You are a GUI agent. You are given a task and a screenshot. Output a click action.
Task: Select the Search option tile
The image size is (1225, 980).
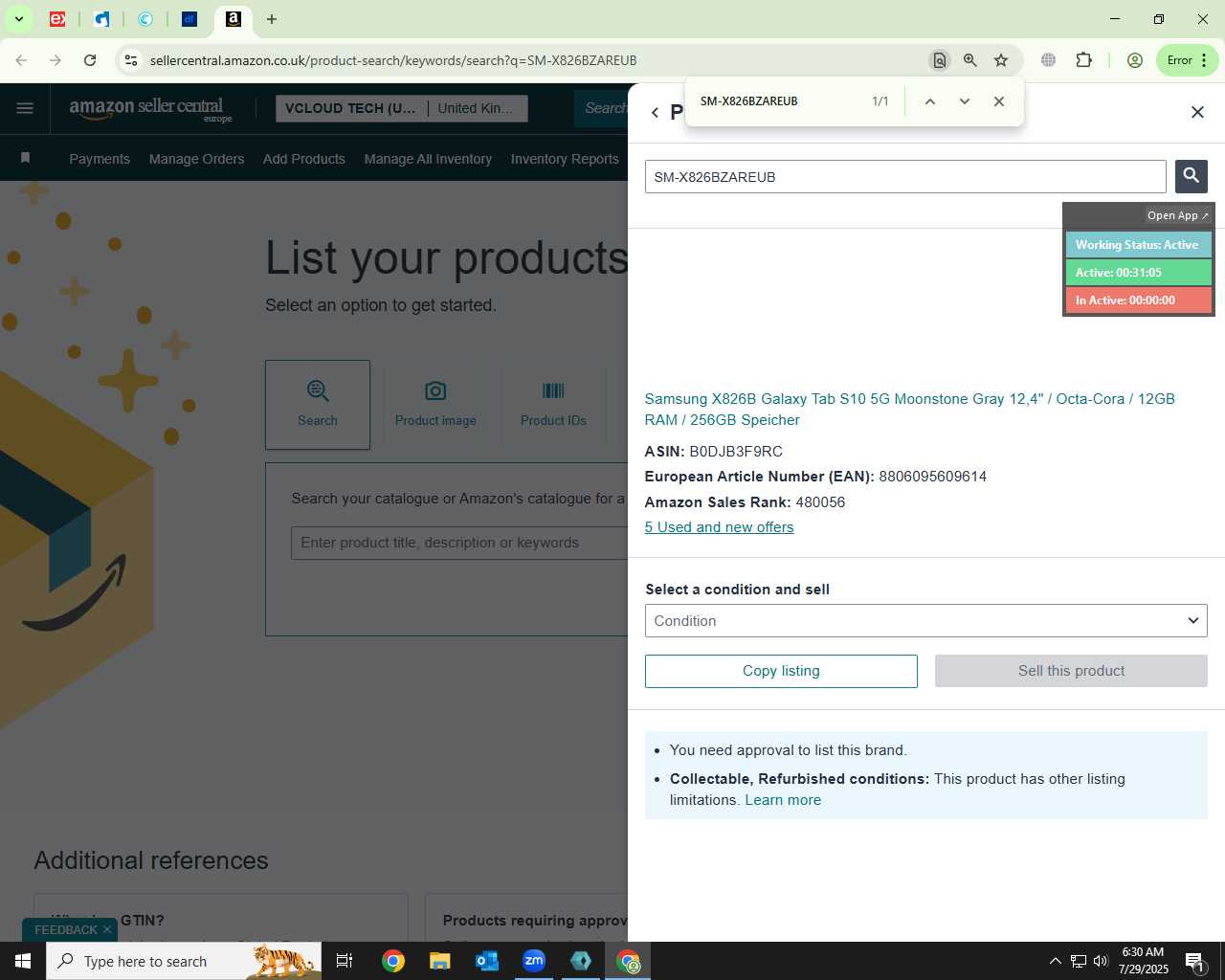318,405
